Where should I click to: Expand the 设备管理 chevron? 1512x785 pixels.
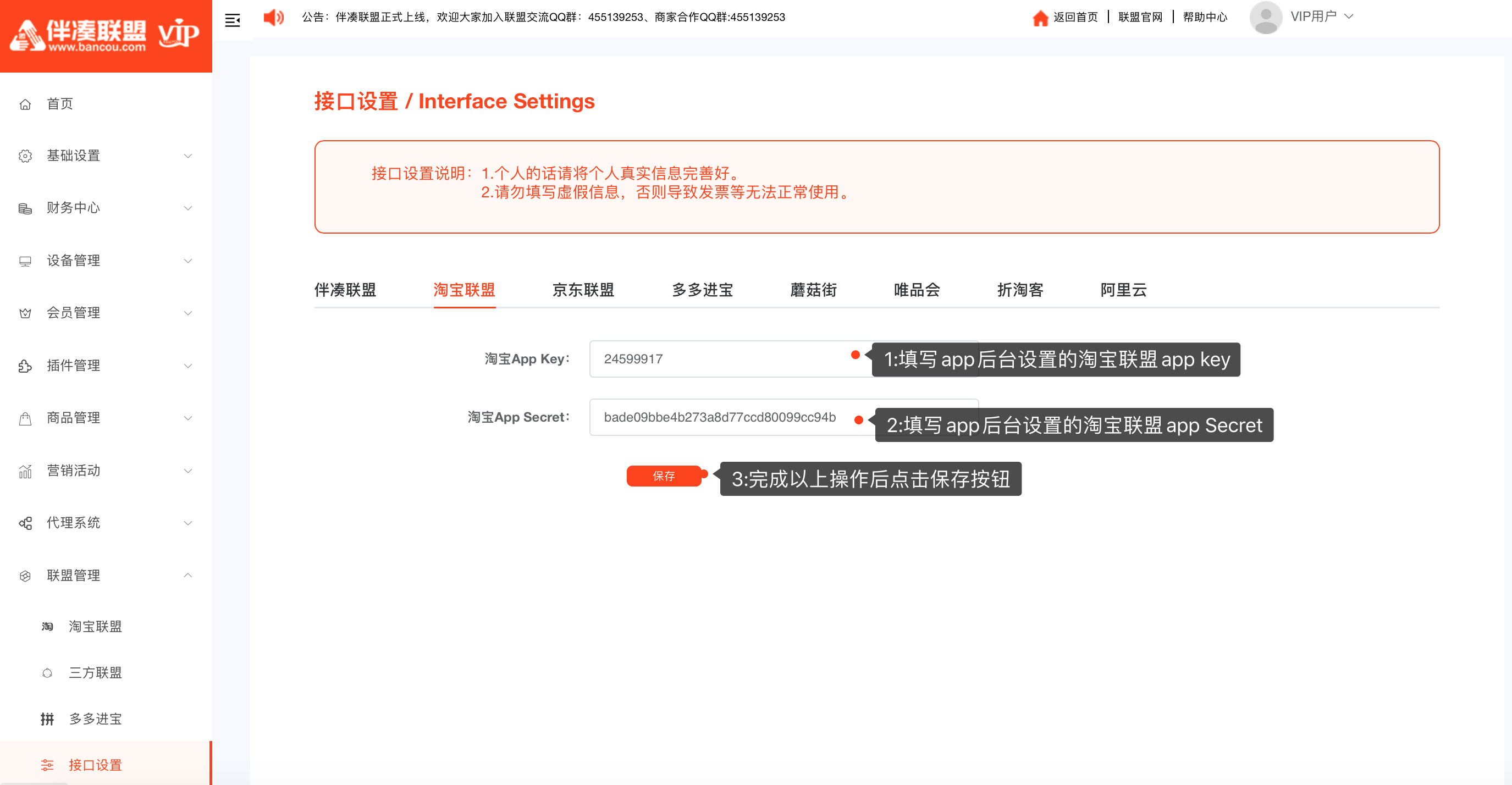pyautogui.click(x=188, y=261)
